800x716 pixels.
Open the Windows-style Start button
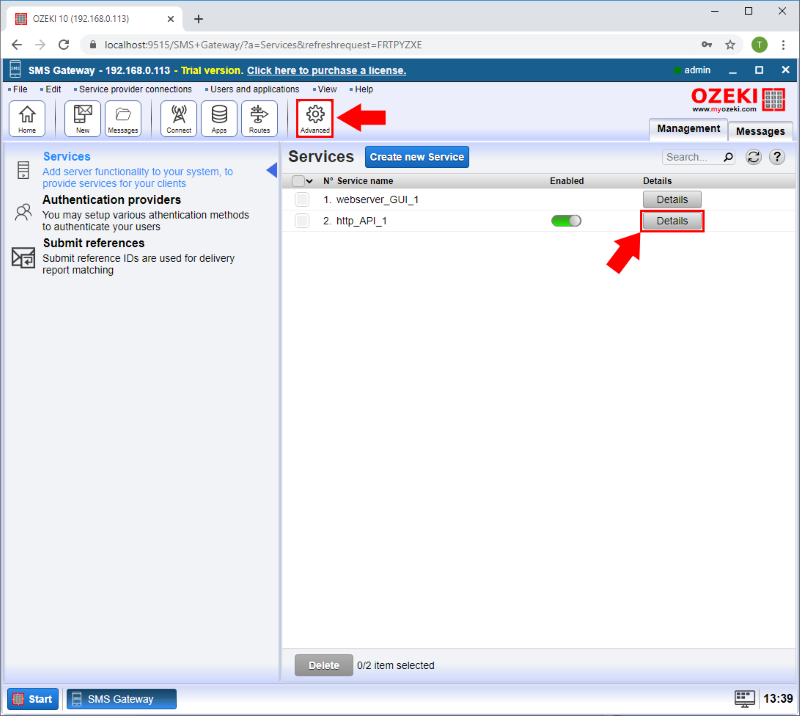click(32, 699)
